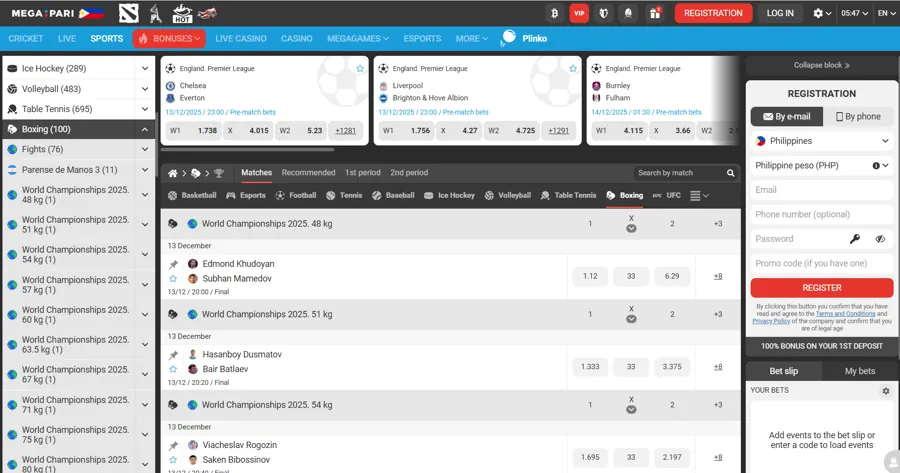Click the search magnifier icon

(731, 173)
